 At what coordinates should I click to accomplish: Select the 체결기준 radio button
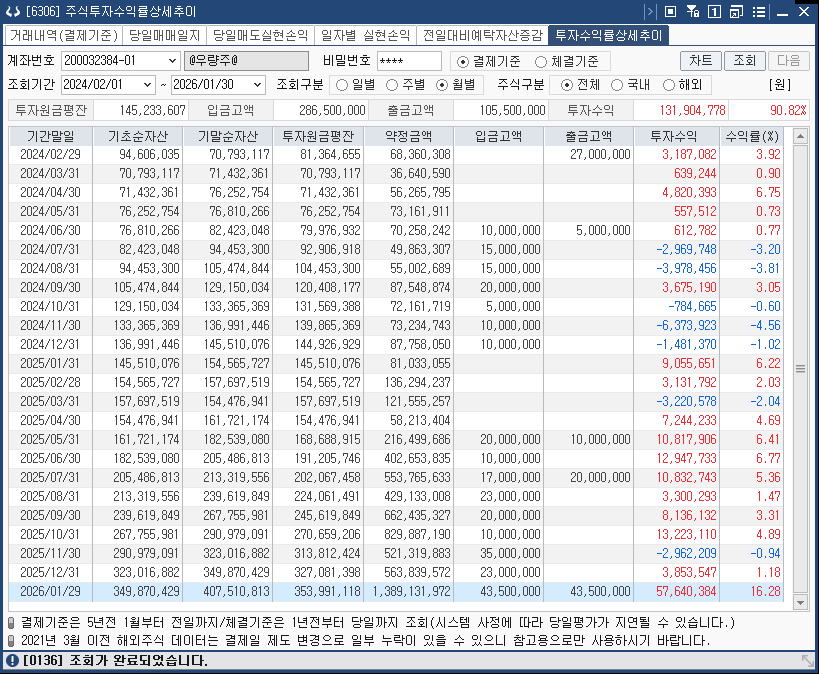coord(539,60)
